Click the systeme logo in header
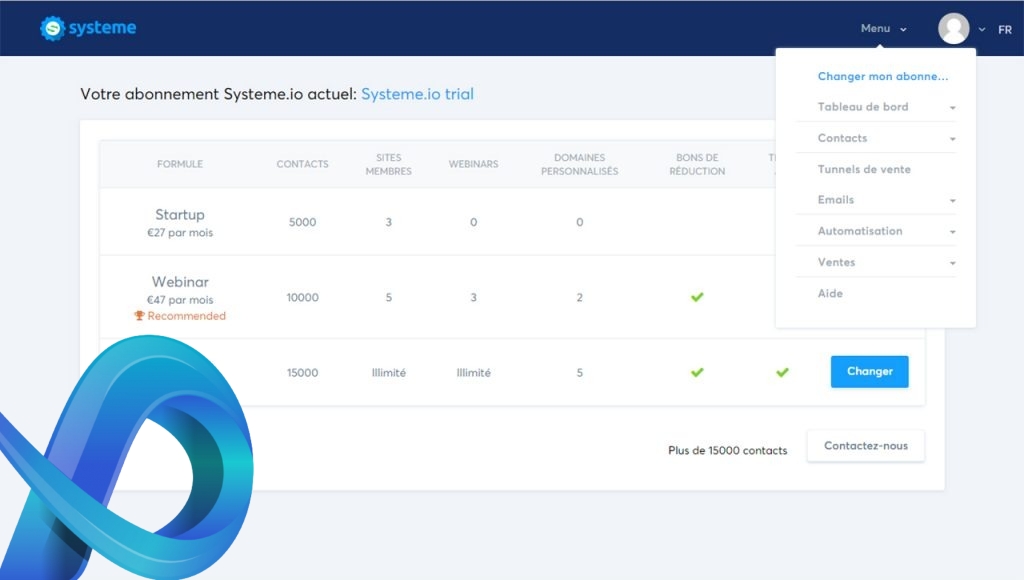 (x=88, y=28)
